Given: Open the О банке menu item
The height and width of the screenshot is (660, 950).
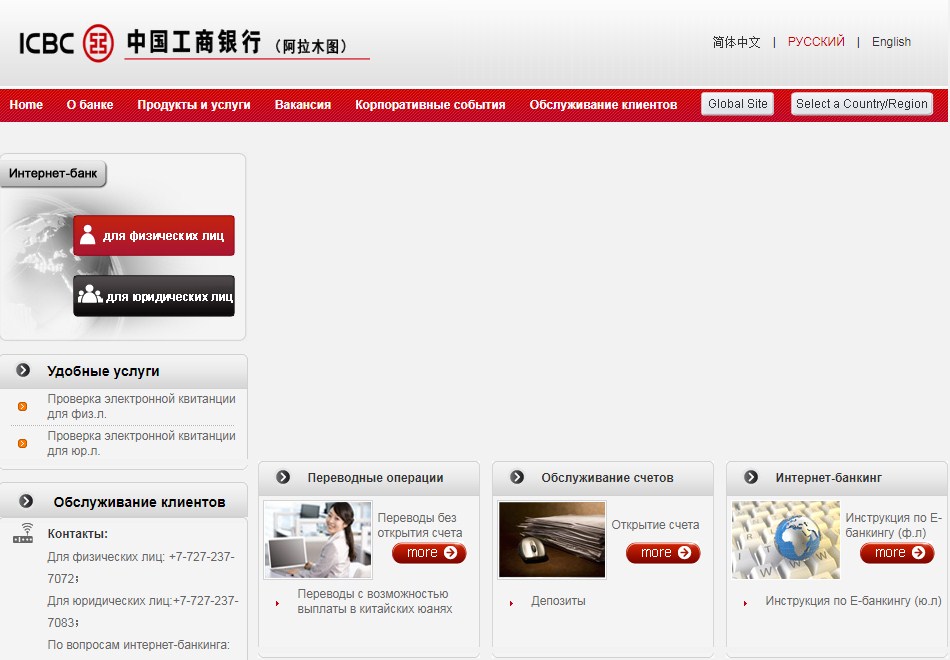Looking at the screenshot, I should [90, 105].
